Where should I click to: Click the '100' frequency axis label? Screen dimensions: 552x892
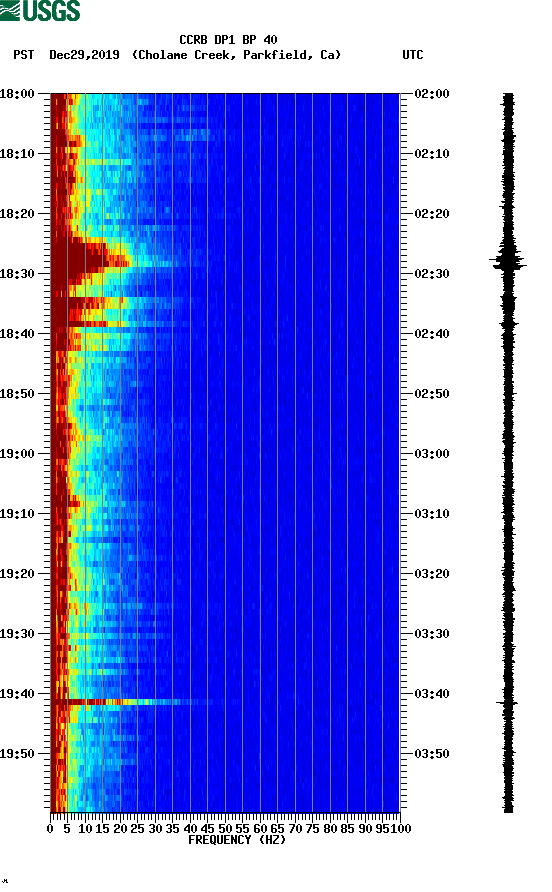coord(401,829)
